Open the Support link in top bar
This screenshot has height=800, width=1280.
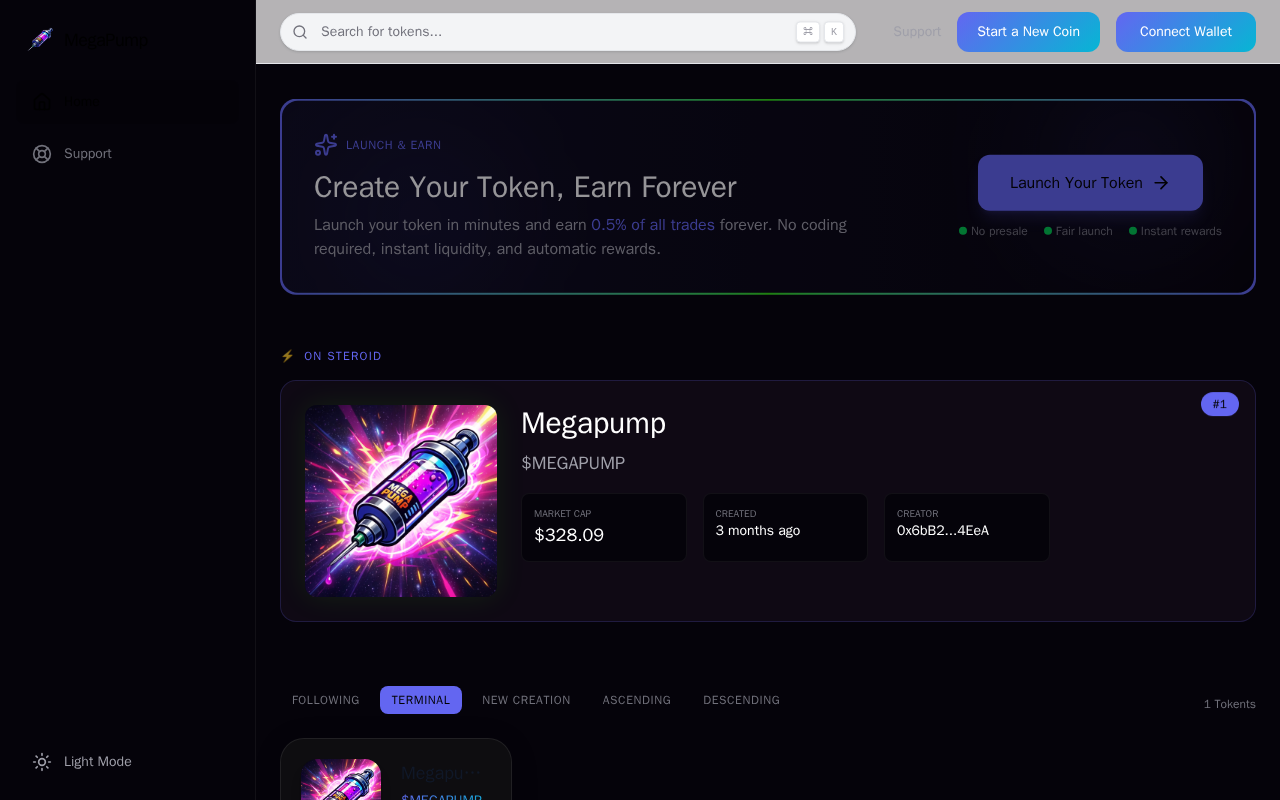coord(917,32)
